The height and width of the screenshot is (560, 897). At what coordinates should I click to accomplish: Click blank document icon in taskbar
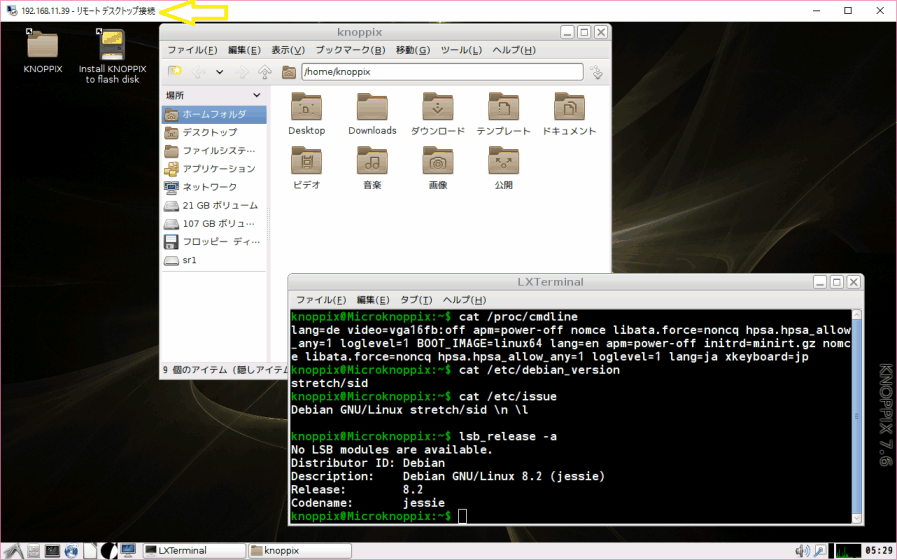[x=90, y=551]
